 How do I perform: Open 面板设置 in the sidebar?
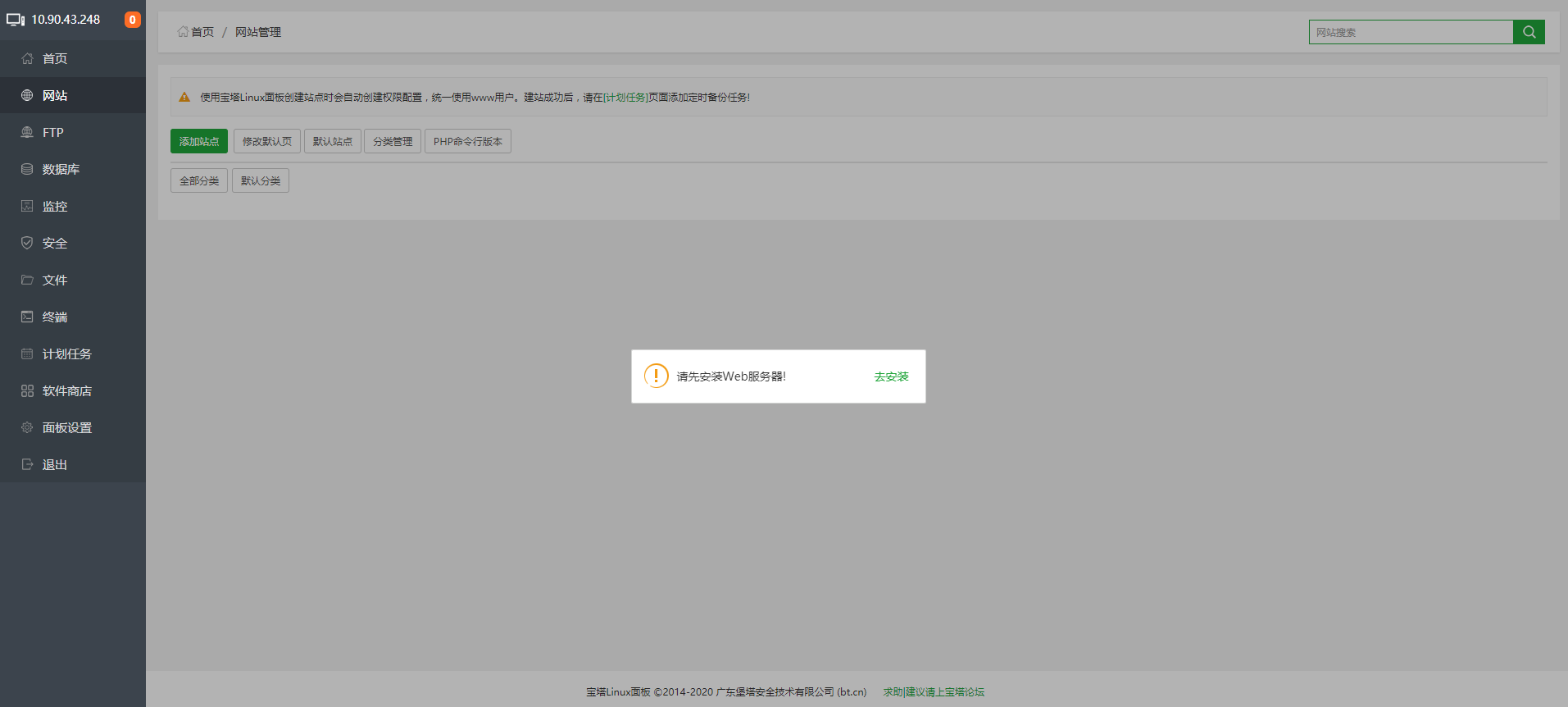point(73,427)
